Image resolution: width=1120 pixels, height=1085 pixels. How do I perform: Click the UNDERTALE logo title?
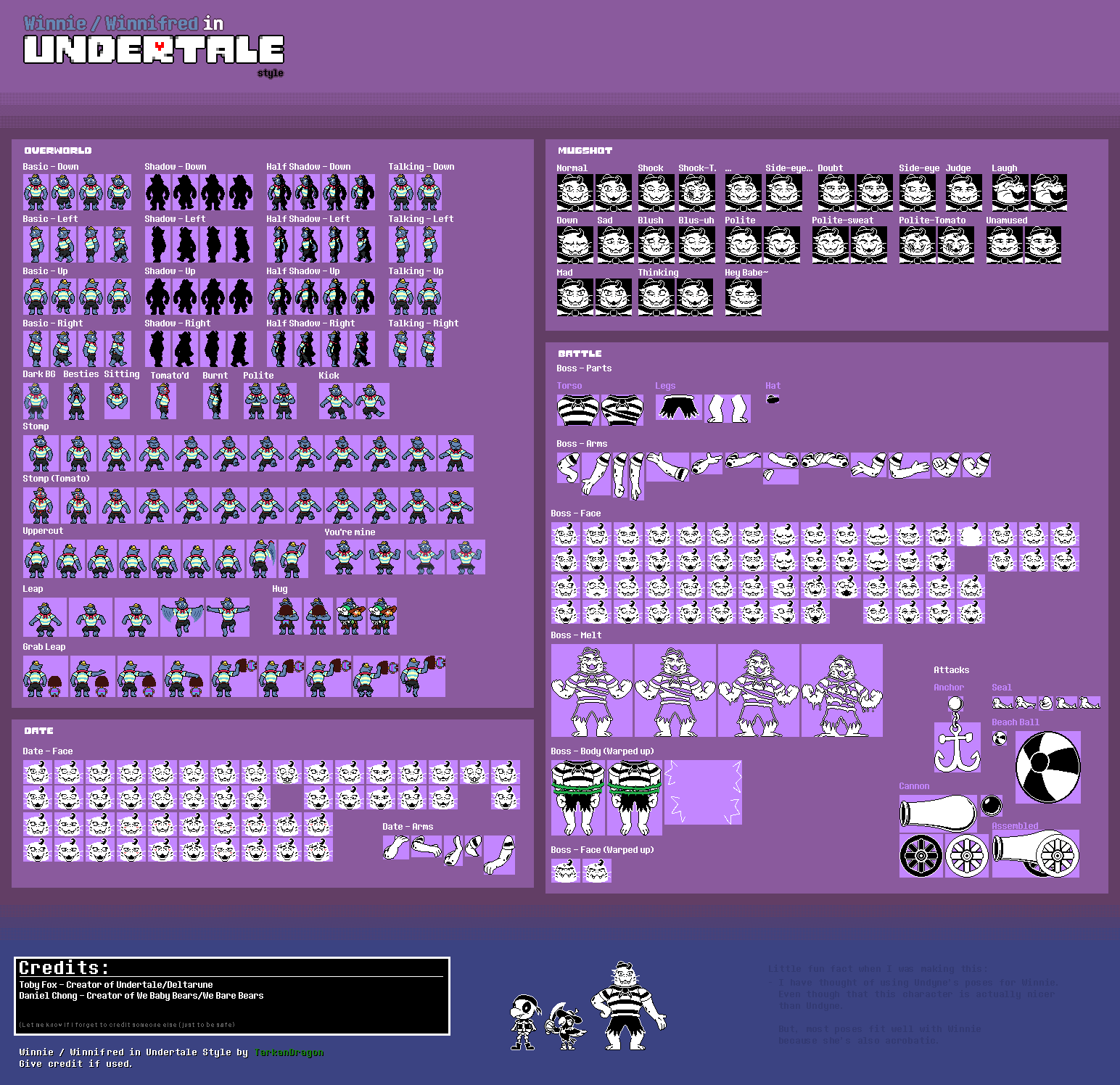tap(154, 49)
